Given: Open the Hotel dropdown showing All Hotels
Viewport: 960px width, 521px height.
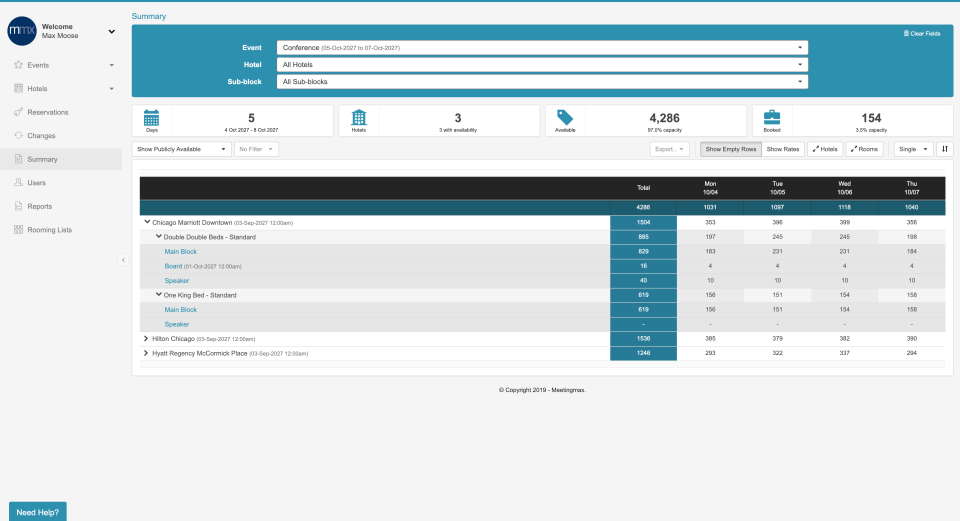Looking at the screenshot, I should [542, 65].
